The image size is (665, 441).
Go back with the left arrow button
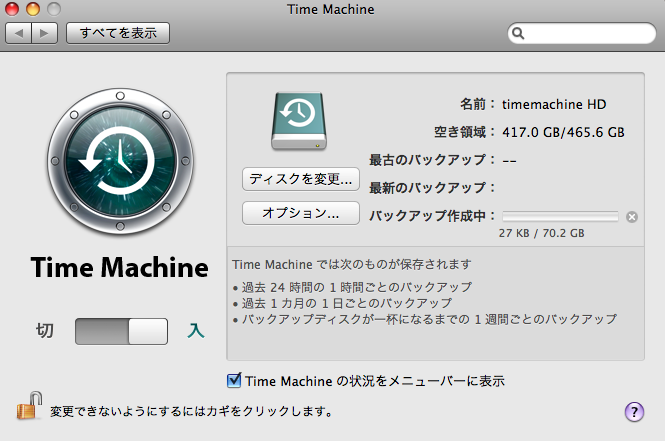coord(20,33)
